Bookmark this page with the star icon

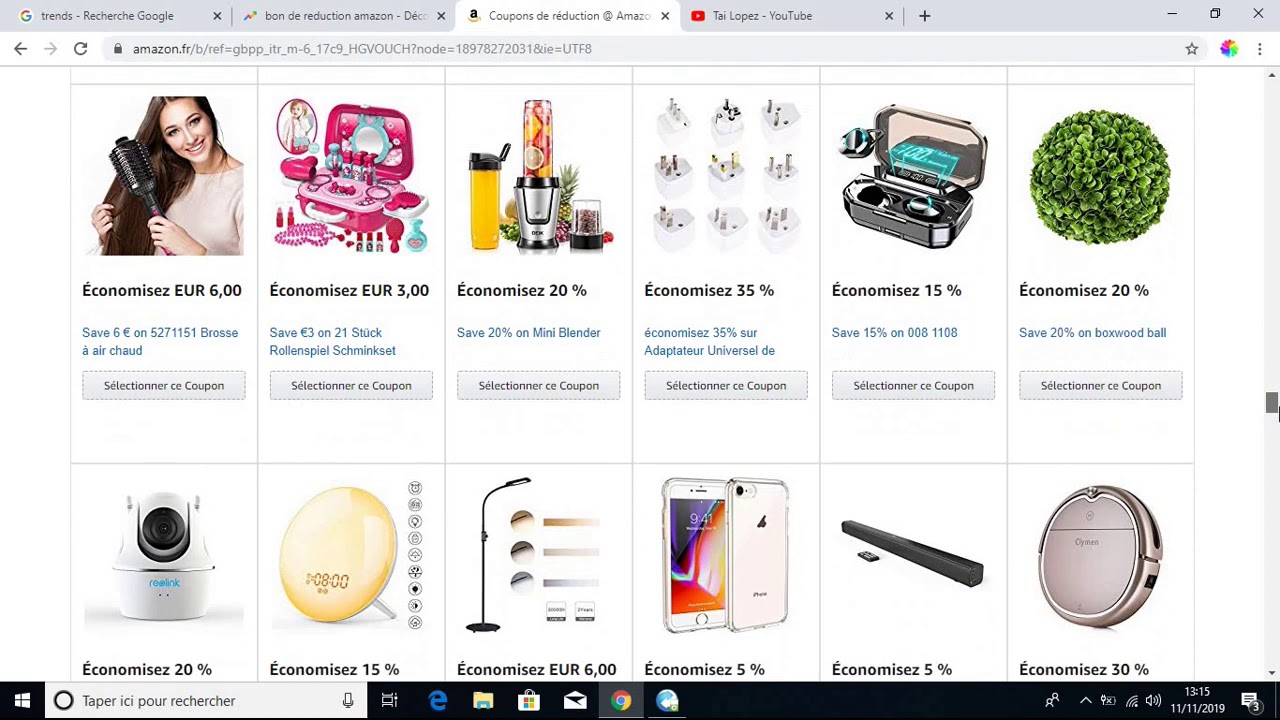[1191, 48]
